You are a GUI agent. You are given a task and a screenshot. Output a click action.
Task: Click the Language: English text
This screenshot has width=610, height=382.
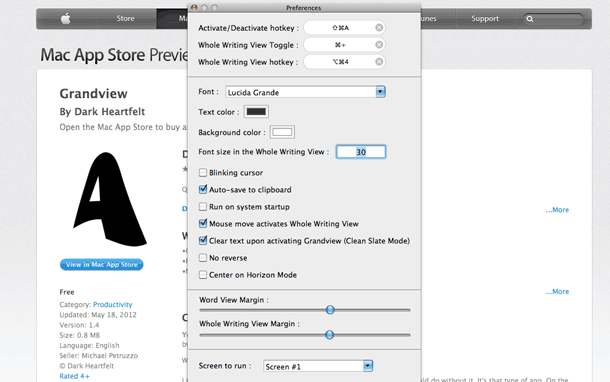coord(89,345)
